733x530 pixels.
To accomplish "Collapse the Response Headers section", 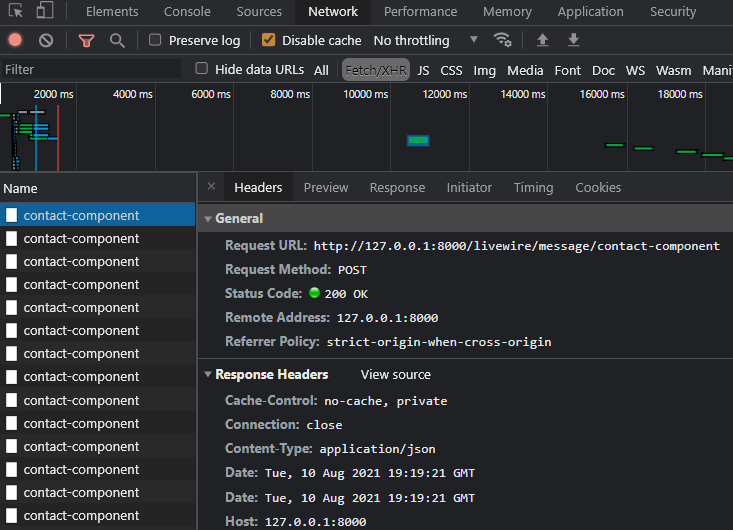I will 208,374.
